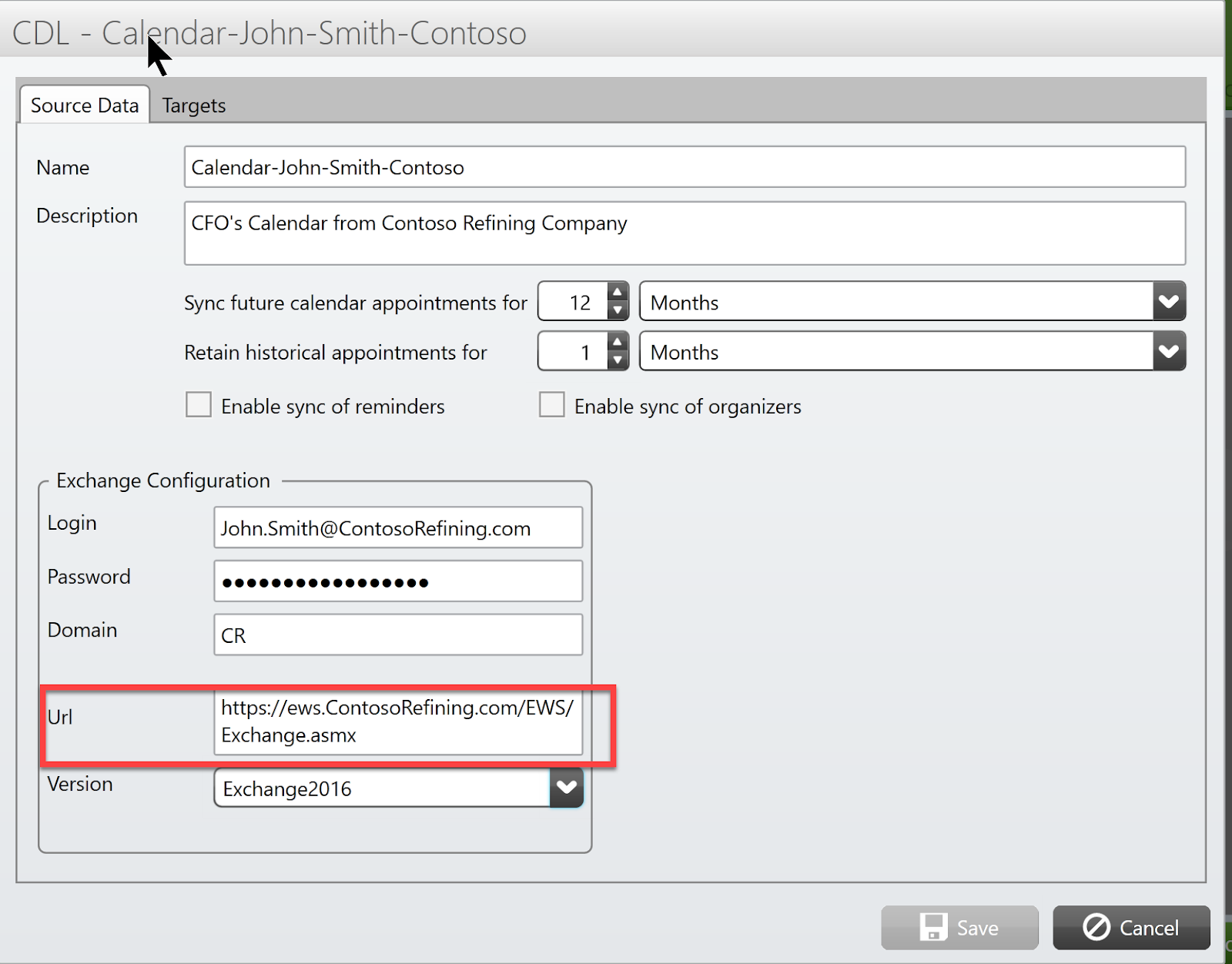Open the Targets tab

pyautogui.click(x=194, y=105)
